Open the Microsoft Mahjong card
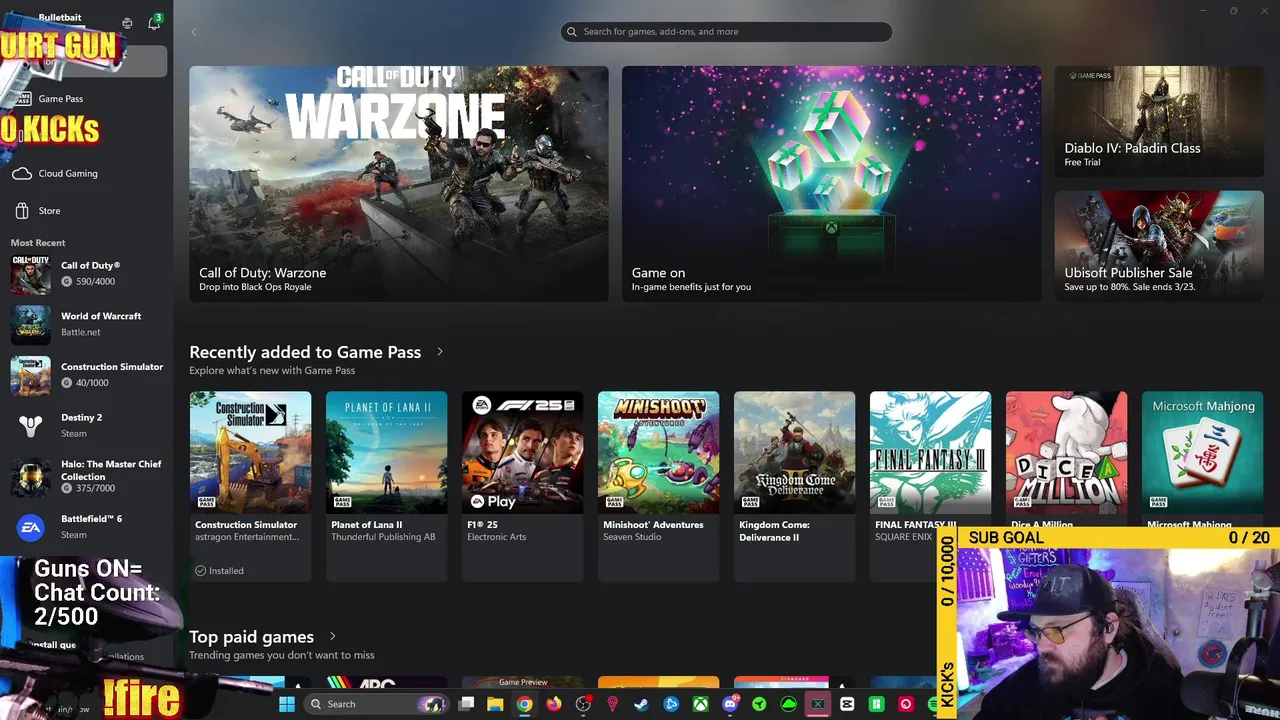 [1202, 458]
